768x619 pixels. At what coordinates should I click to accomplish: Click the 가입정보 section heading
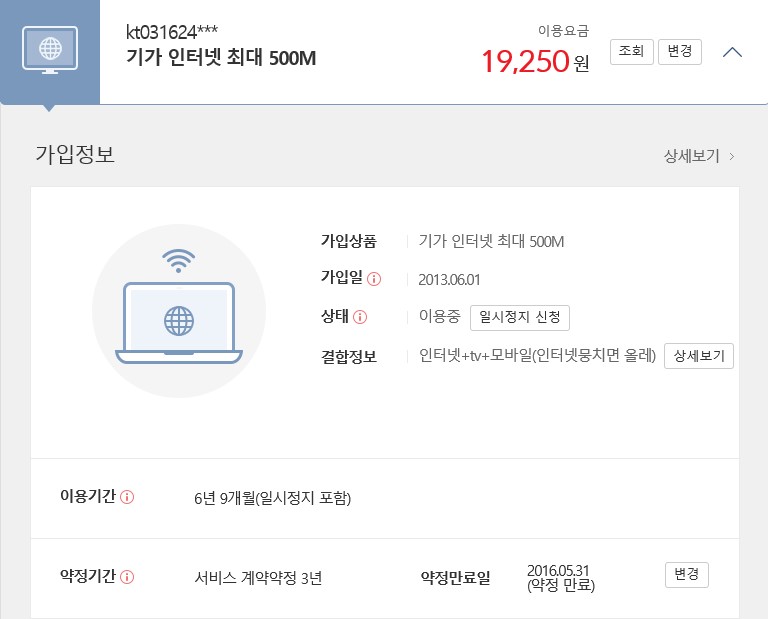75,155
